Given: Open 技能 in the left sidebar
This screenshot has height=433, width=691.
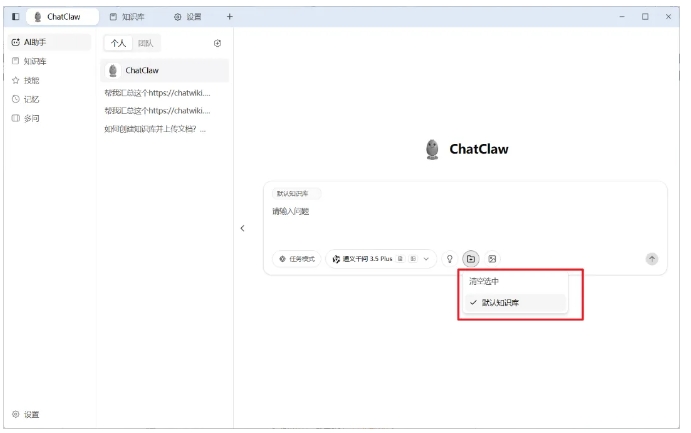Looking at the screenshot, I should click(x=49, y=80).
